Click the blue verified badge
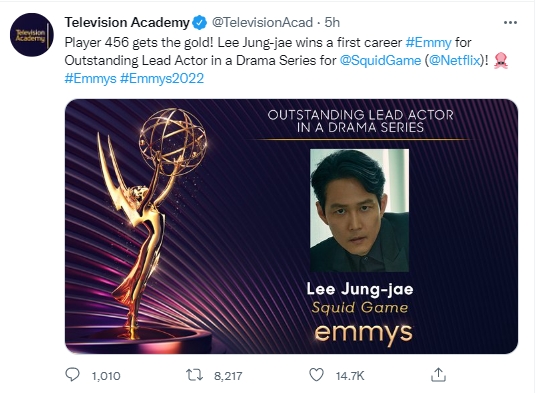 tap(200, 23)
